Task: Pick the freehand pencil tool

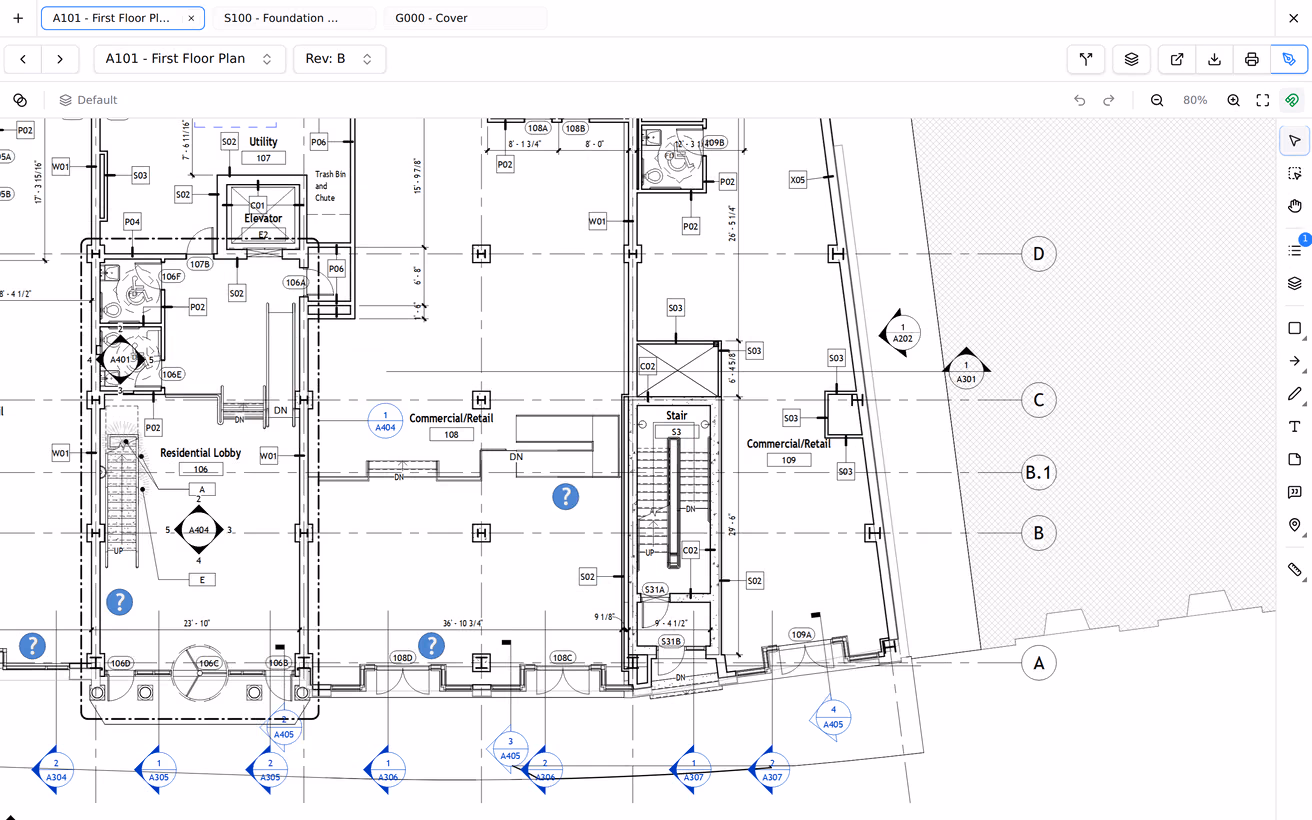Action: coord(1294,394)
